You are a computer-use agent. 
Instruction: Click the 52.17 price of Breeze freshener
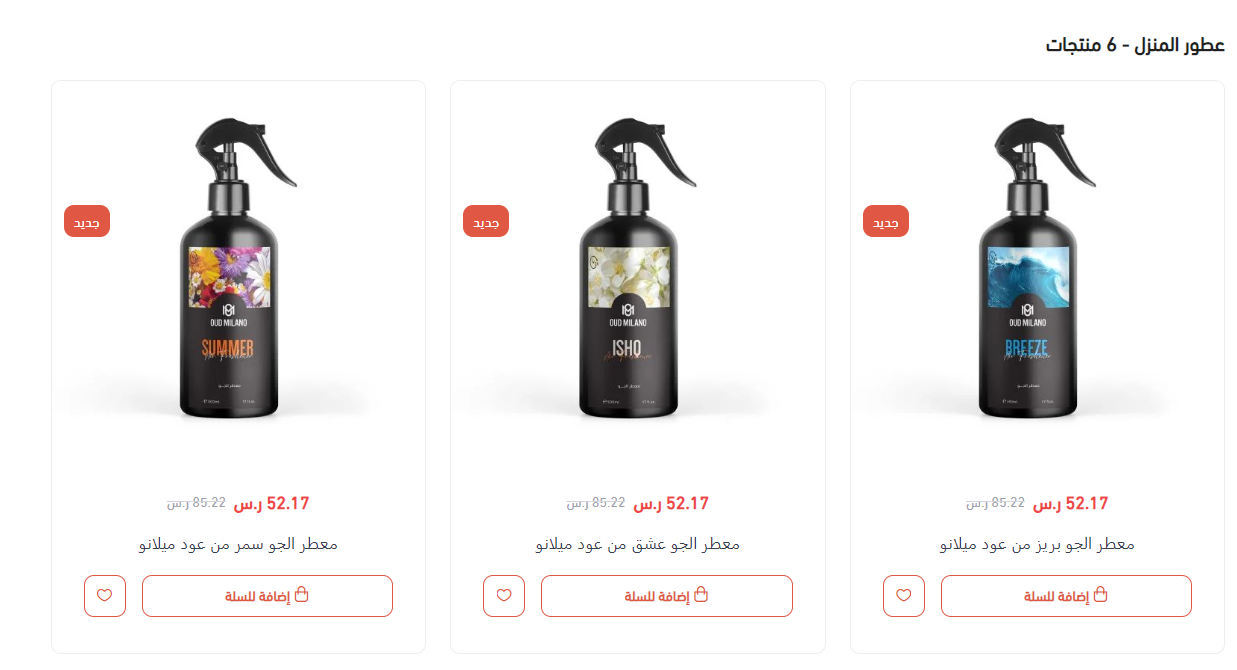[x=1070, y=504]
